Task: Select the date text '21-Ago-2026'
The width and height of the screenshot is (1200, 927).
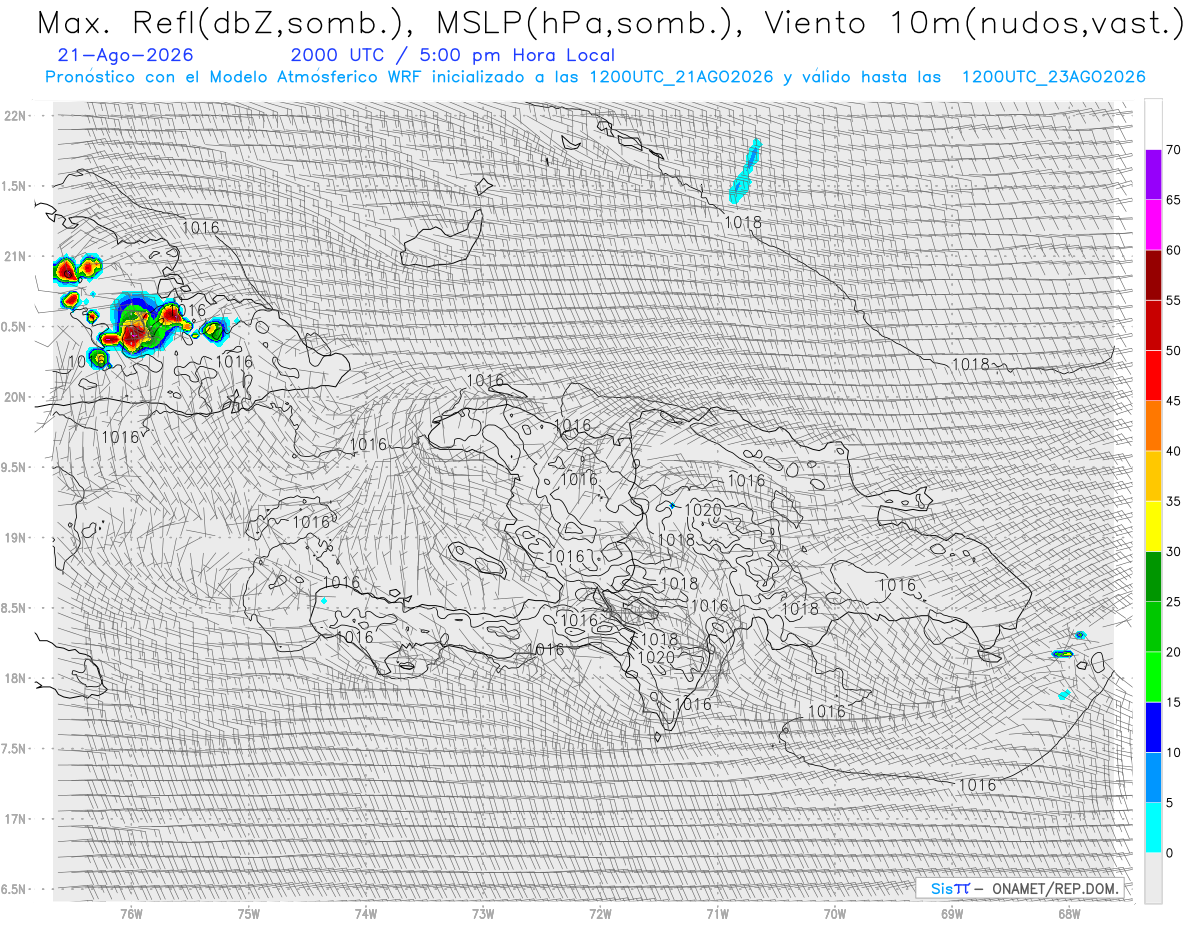Action: [126, 56]
